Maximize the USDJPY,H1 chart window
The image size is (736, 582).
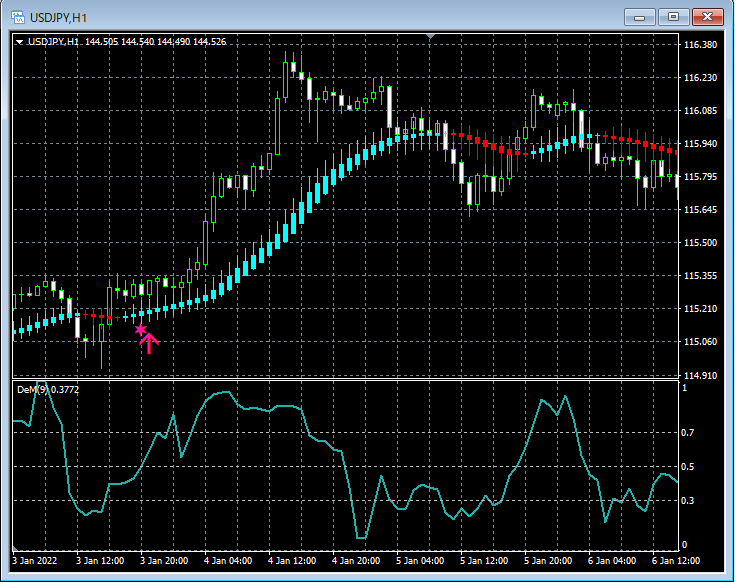tap(673, 17)
